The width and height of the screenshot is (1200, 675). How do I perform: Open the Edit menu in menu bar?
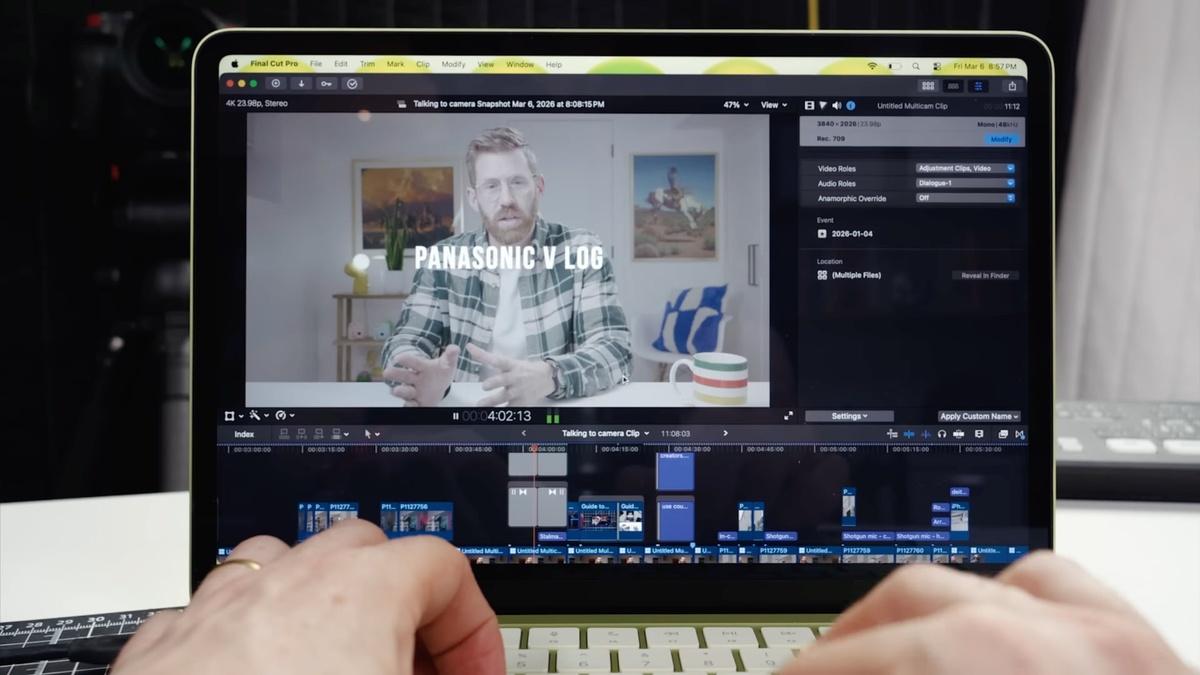341,64
